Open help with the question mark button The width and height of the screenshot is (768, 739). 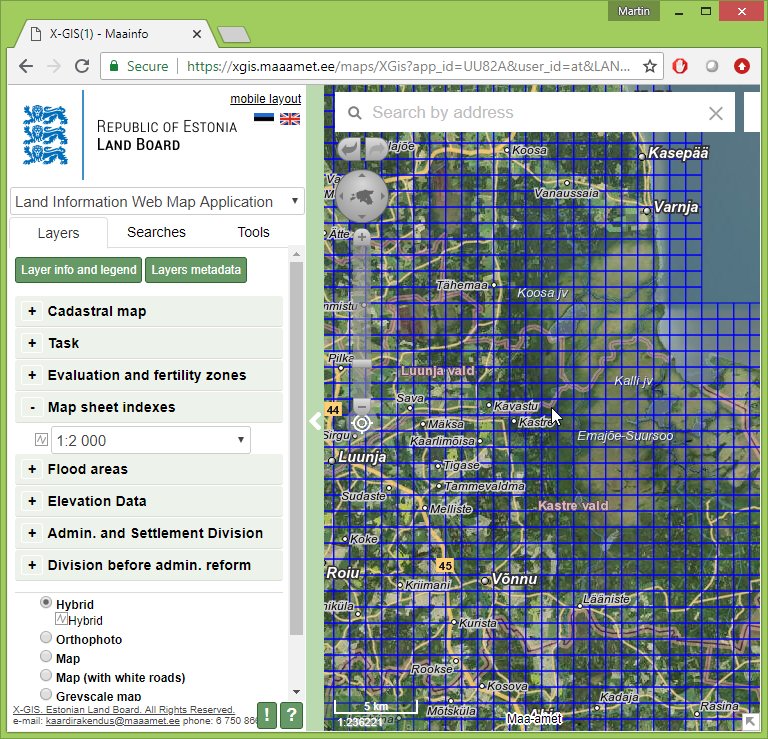(x=291, y=714)
